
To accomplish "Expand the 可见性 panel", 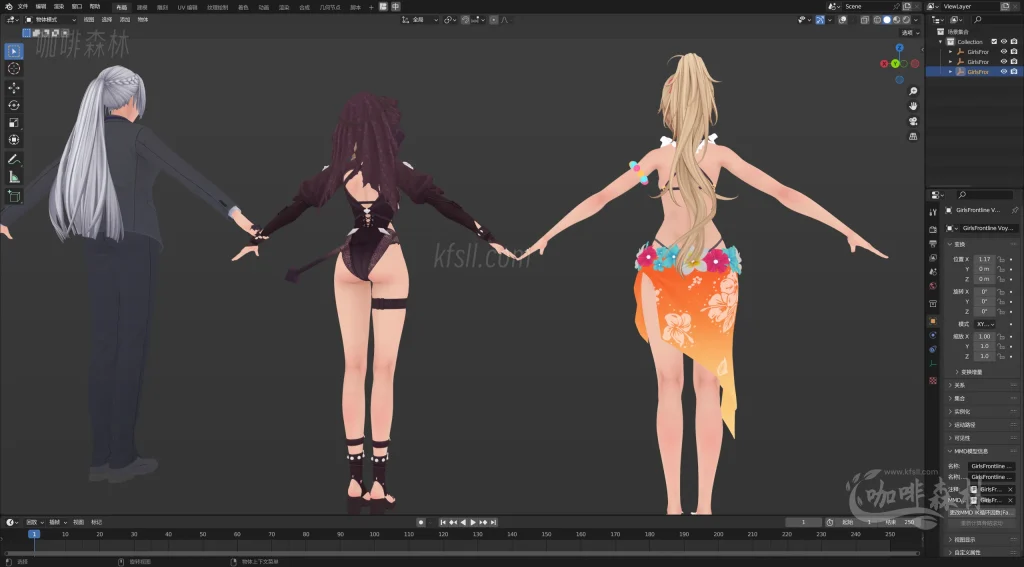I will 983,438.
